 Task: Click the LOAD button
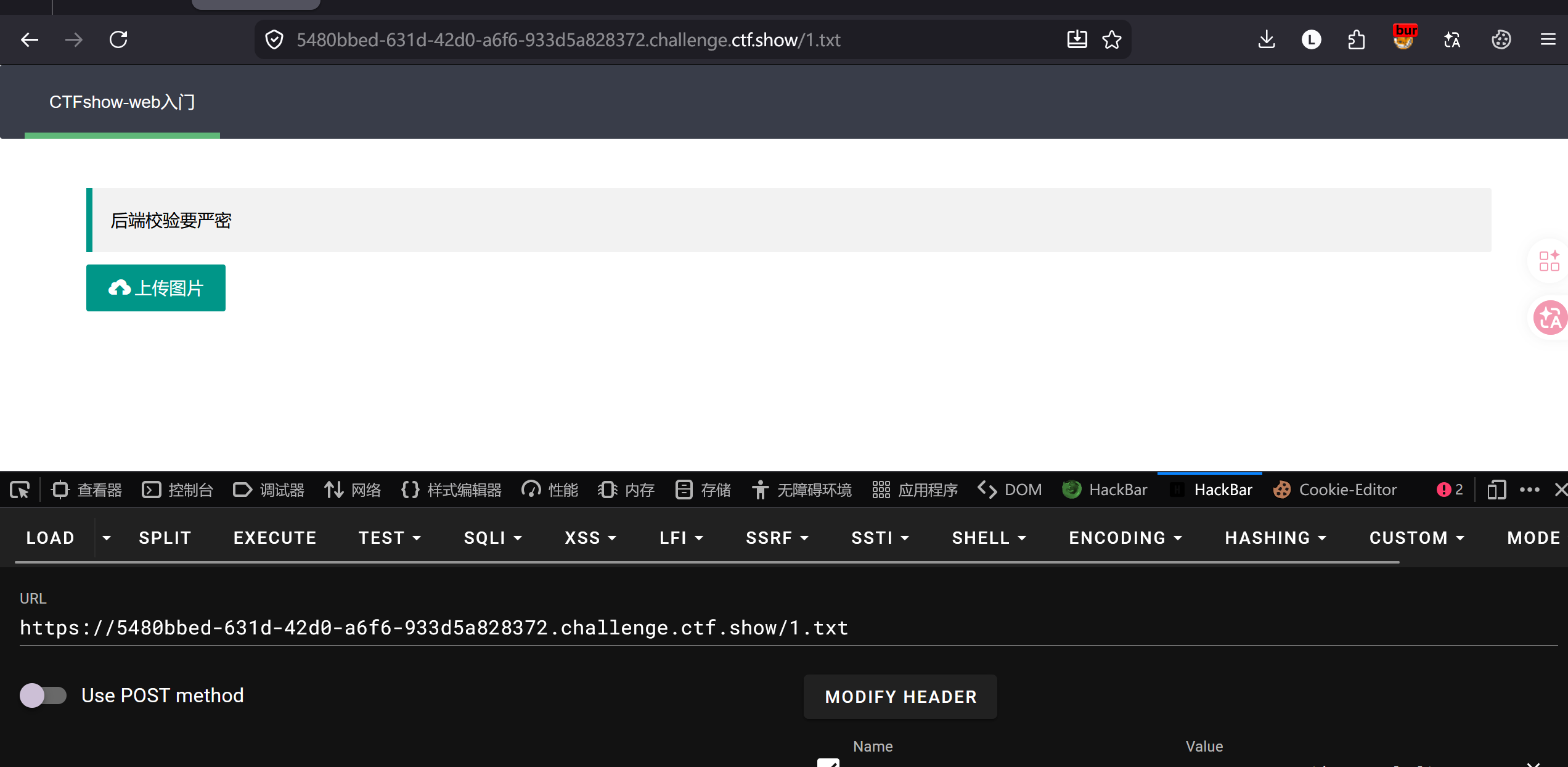point(51,538)
